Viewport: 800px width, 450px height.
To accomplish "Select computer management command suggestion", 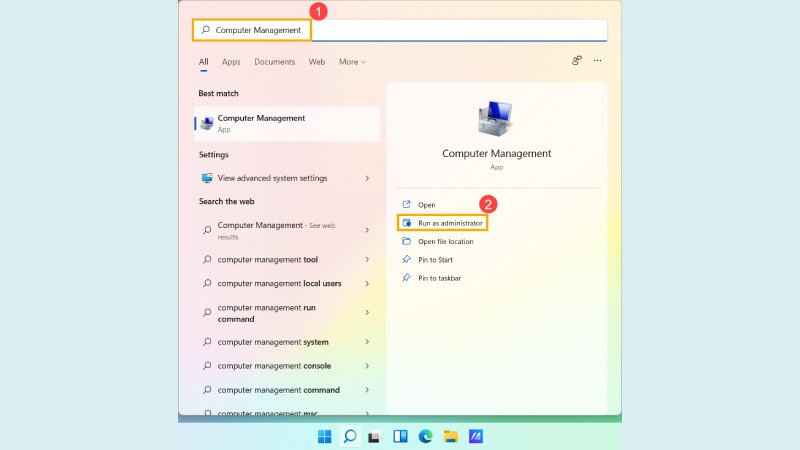I will [x=287, y=390].
